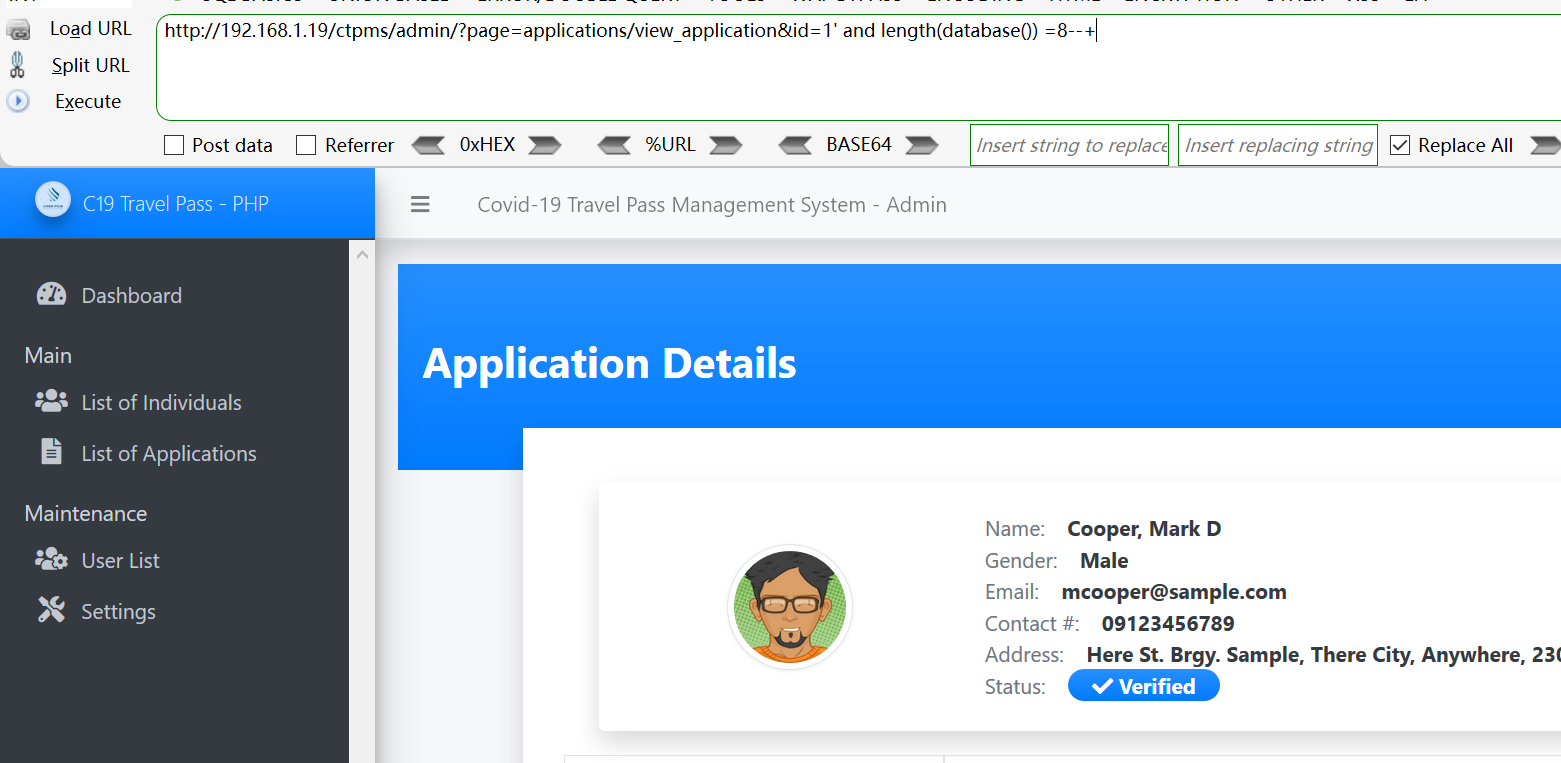Click the gender value 'Male'
Viewport: 1561px width, 763px height.
pos(1104,561)
